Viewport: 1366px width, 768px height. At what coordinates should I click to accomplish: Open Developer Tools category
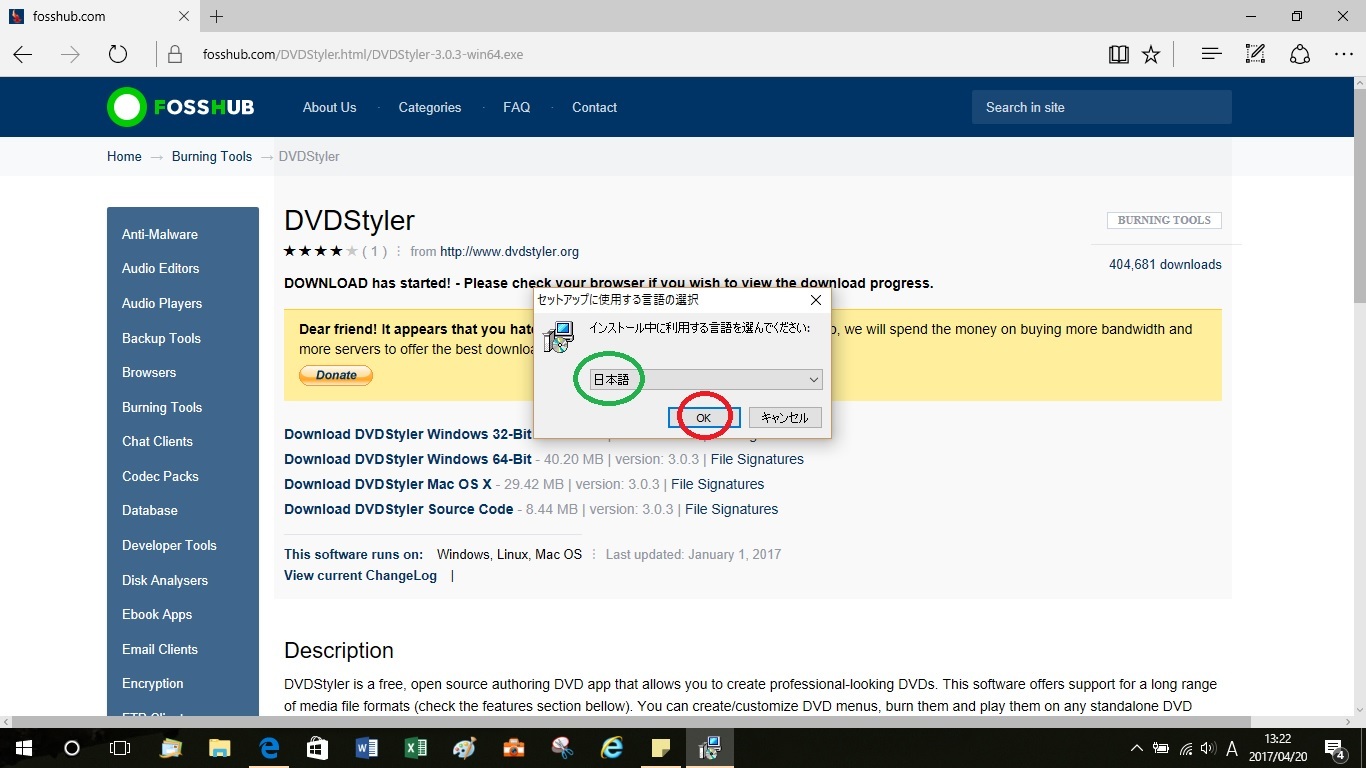coord(169,545)
